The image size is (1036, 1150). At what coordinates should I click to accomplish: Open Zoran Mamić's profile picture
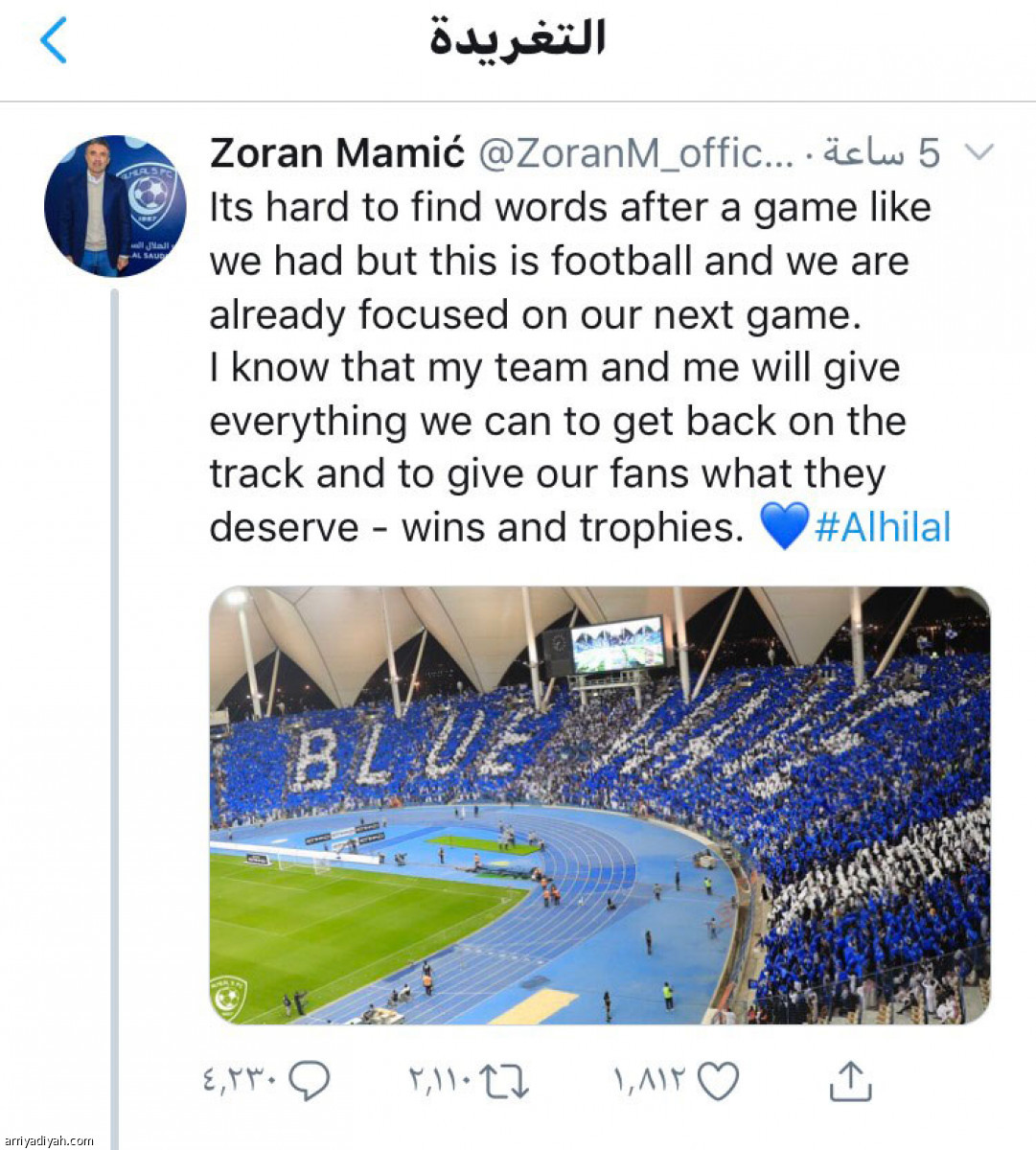tap(115, 206)
